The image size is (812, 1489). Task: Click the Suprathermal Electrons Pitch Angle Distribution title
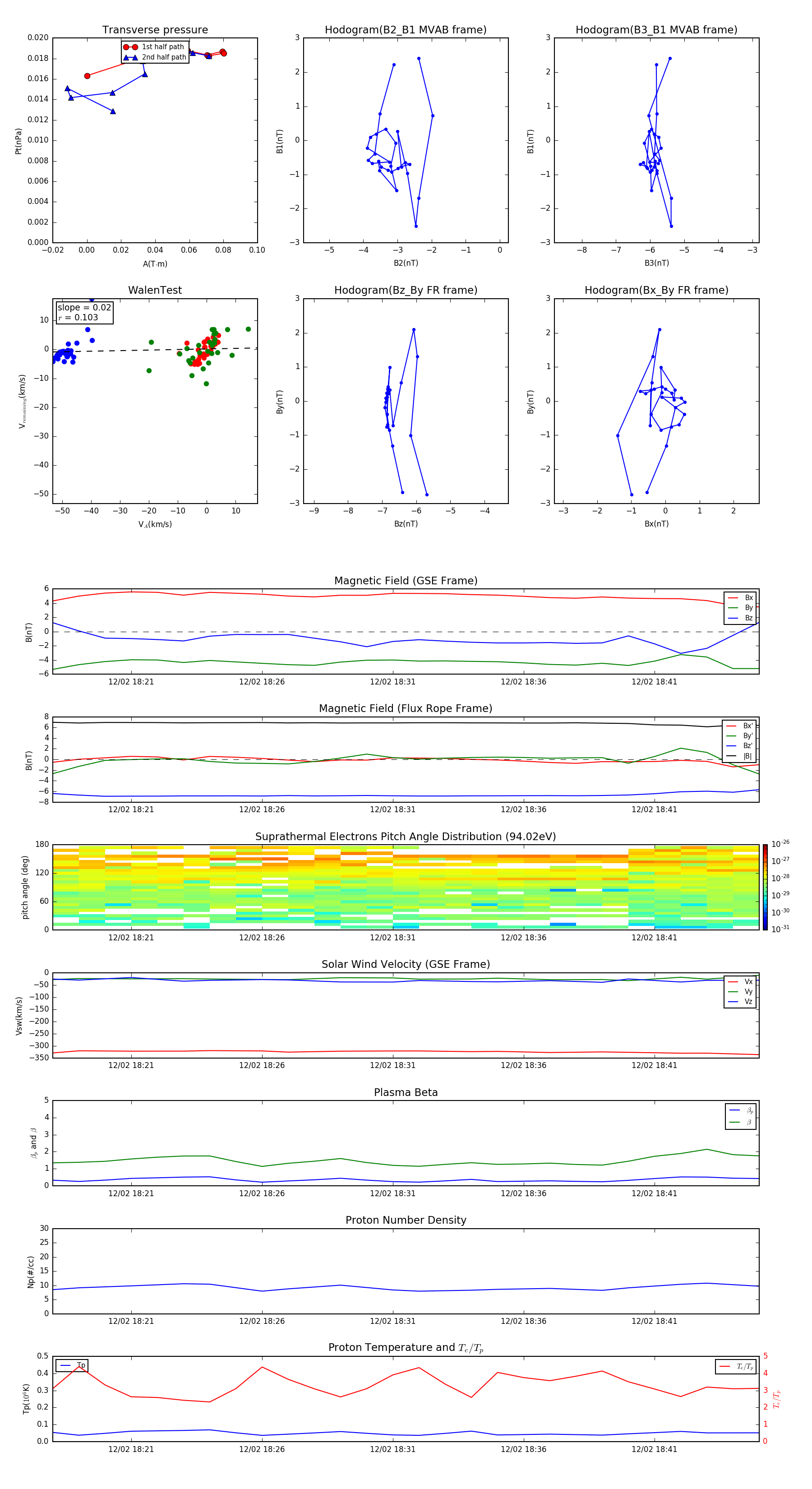pos(406,837)
